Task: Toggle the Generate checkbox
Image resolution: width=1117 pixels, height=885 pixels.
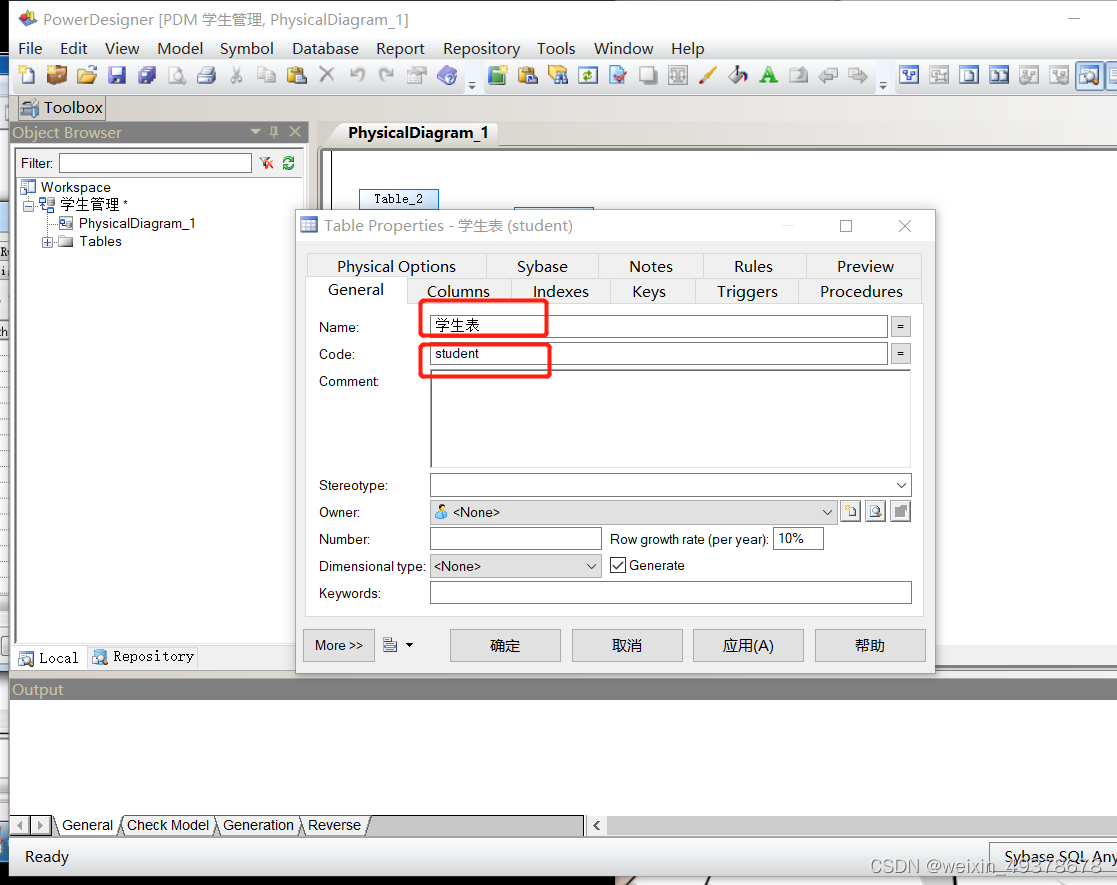Action: [x=618, y=565]
